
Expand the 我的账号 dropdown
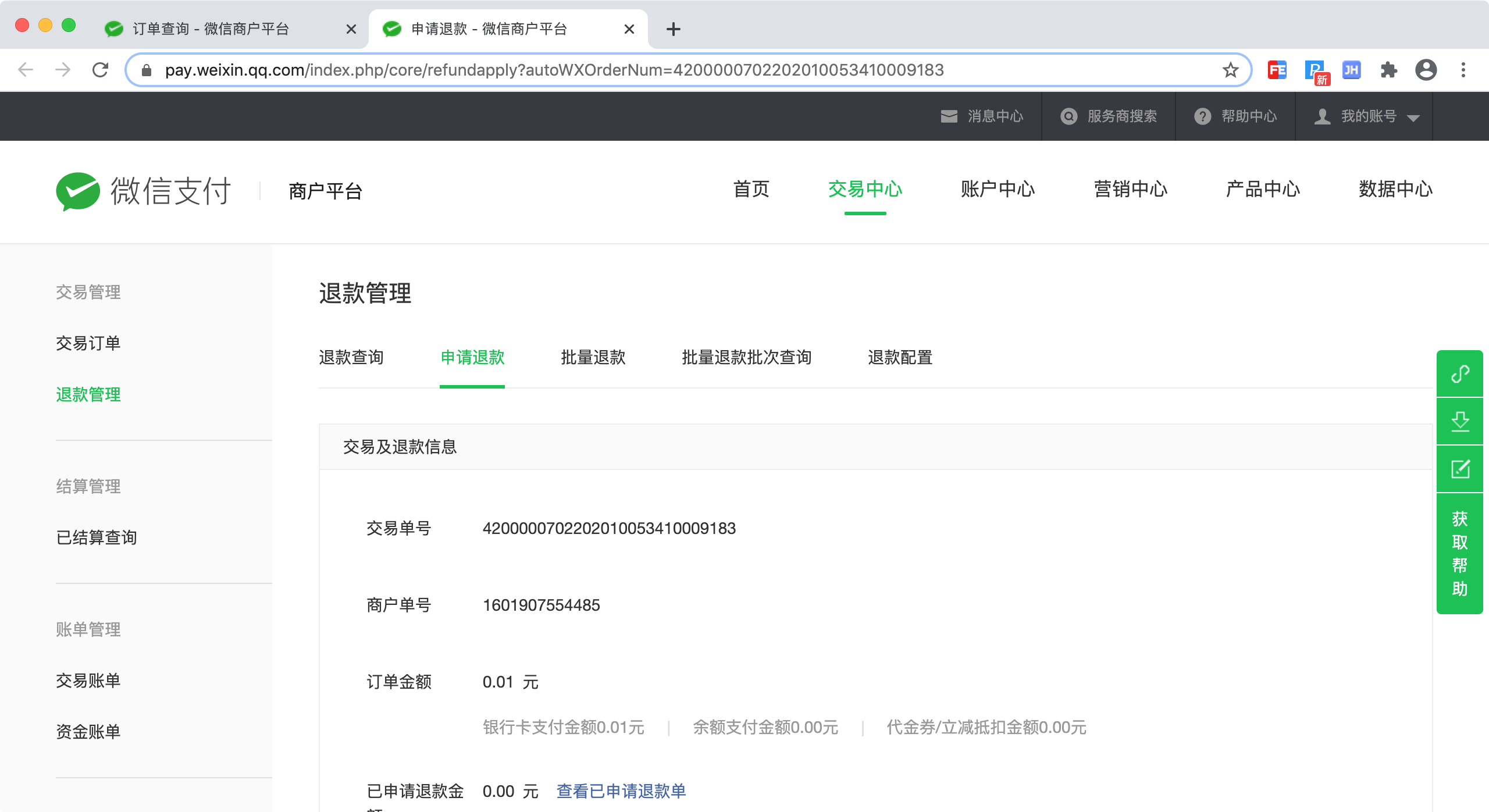click(x=1367, y=116)
